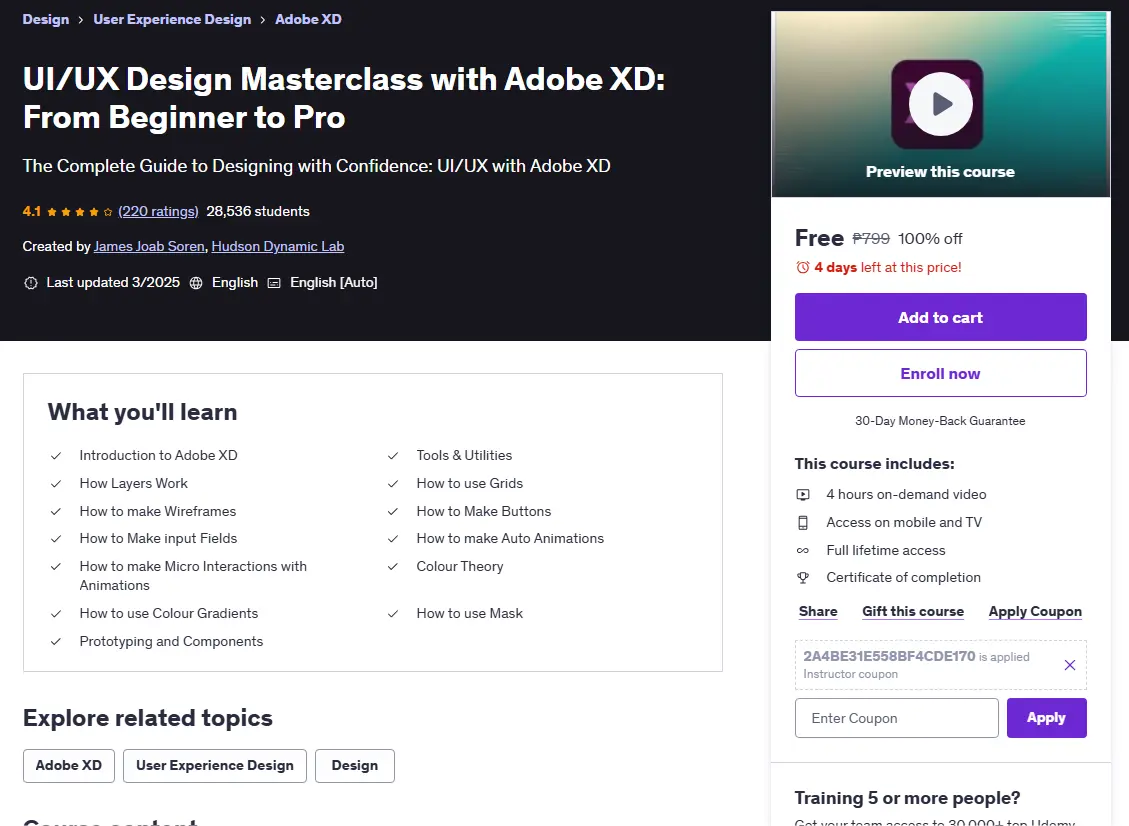
Task: Click the Share link
Action: [x=818, y=611]
